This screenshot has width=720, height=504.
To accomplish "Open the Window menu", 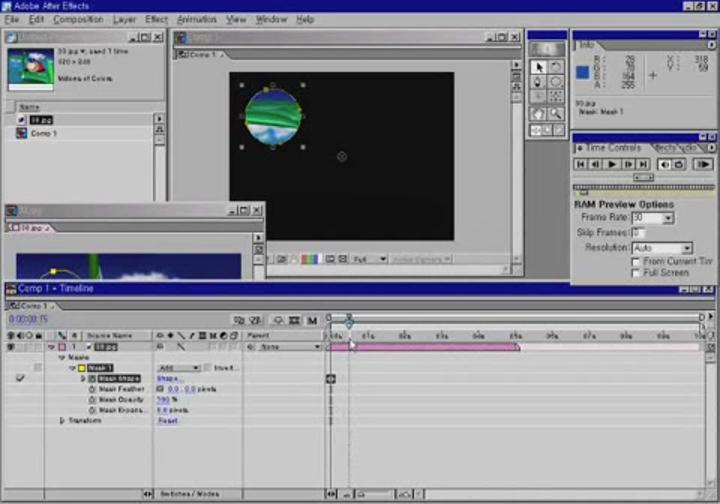I will coord(271,19).
